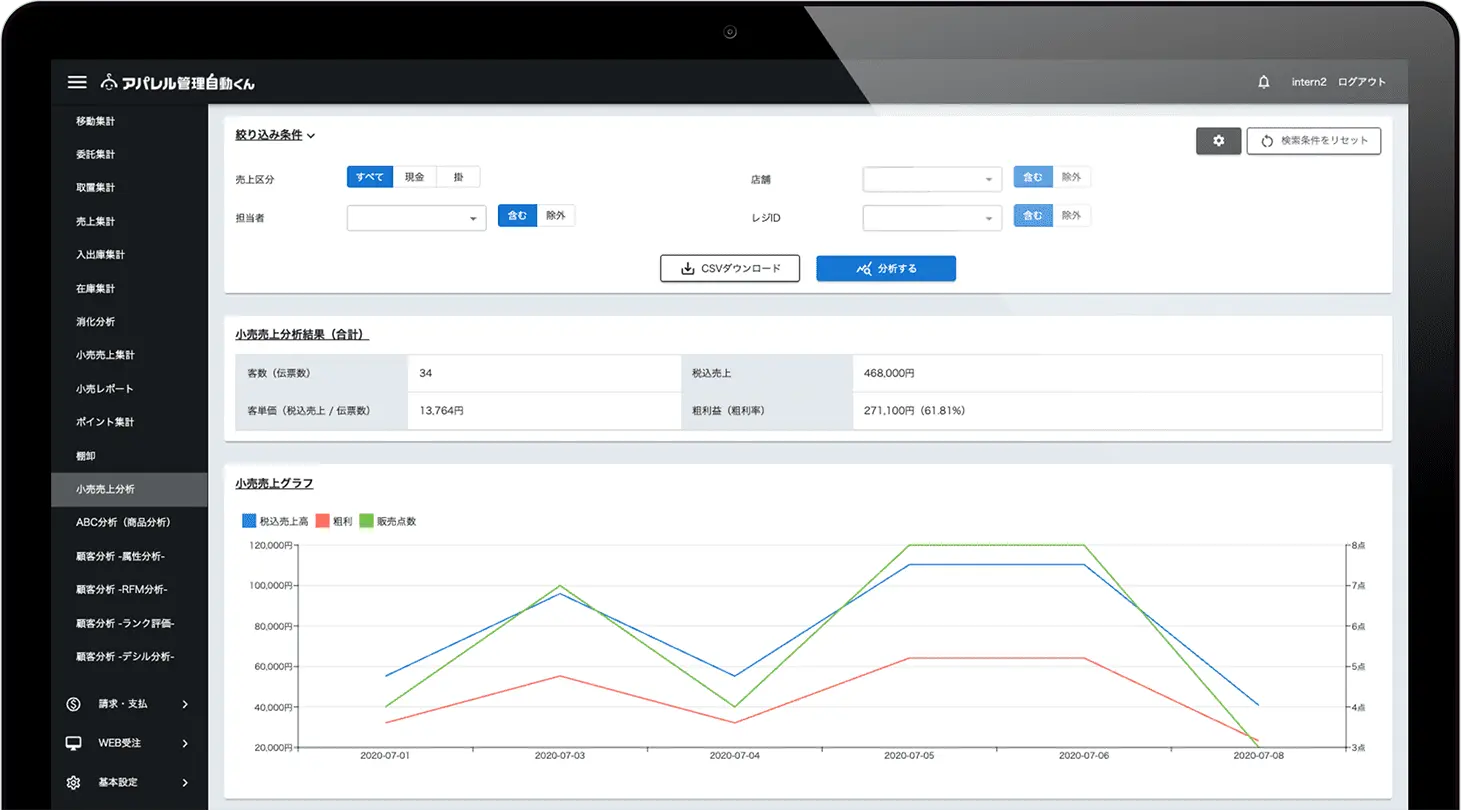
Task: Open ABC分析（商品分析） from the sidebar
Action: pyautogui.click(x=123, y=522)
